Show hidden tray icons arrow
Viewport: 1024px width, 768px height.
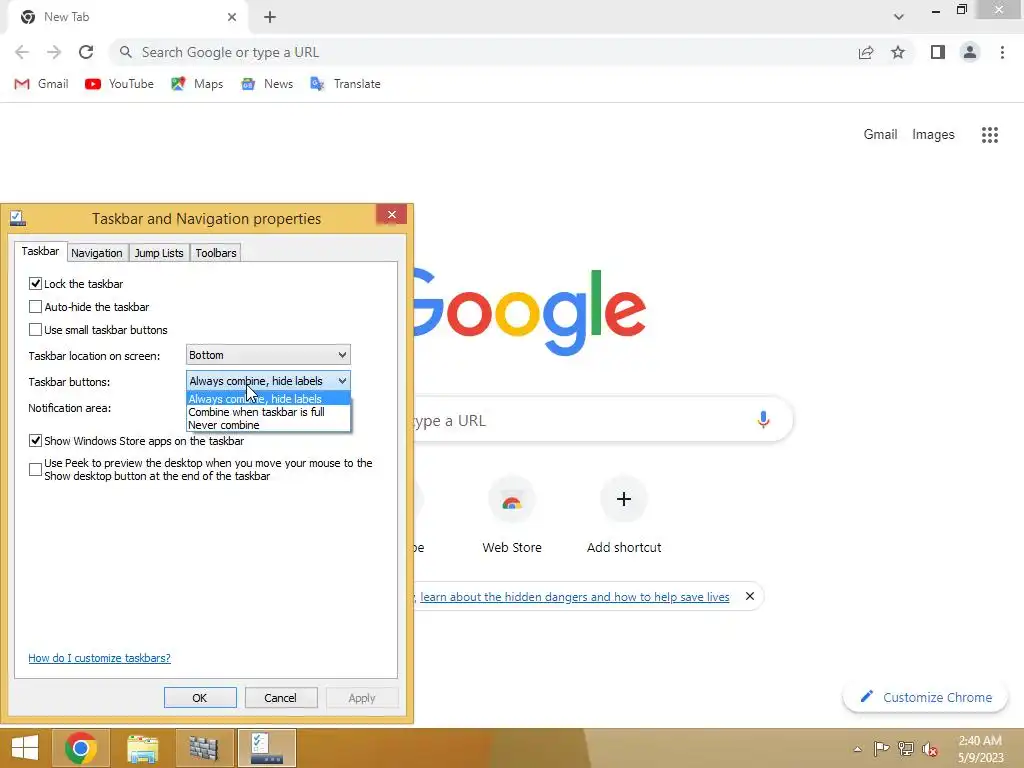[857, 749]
